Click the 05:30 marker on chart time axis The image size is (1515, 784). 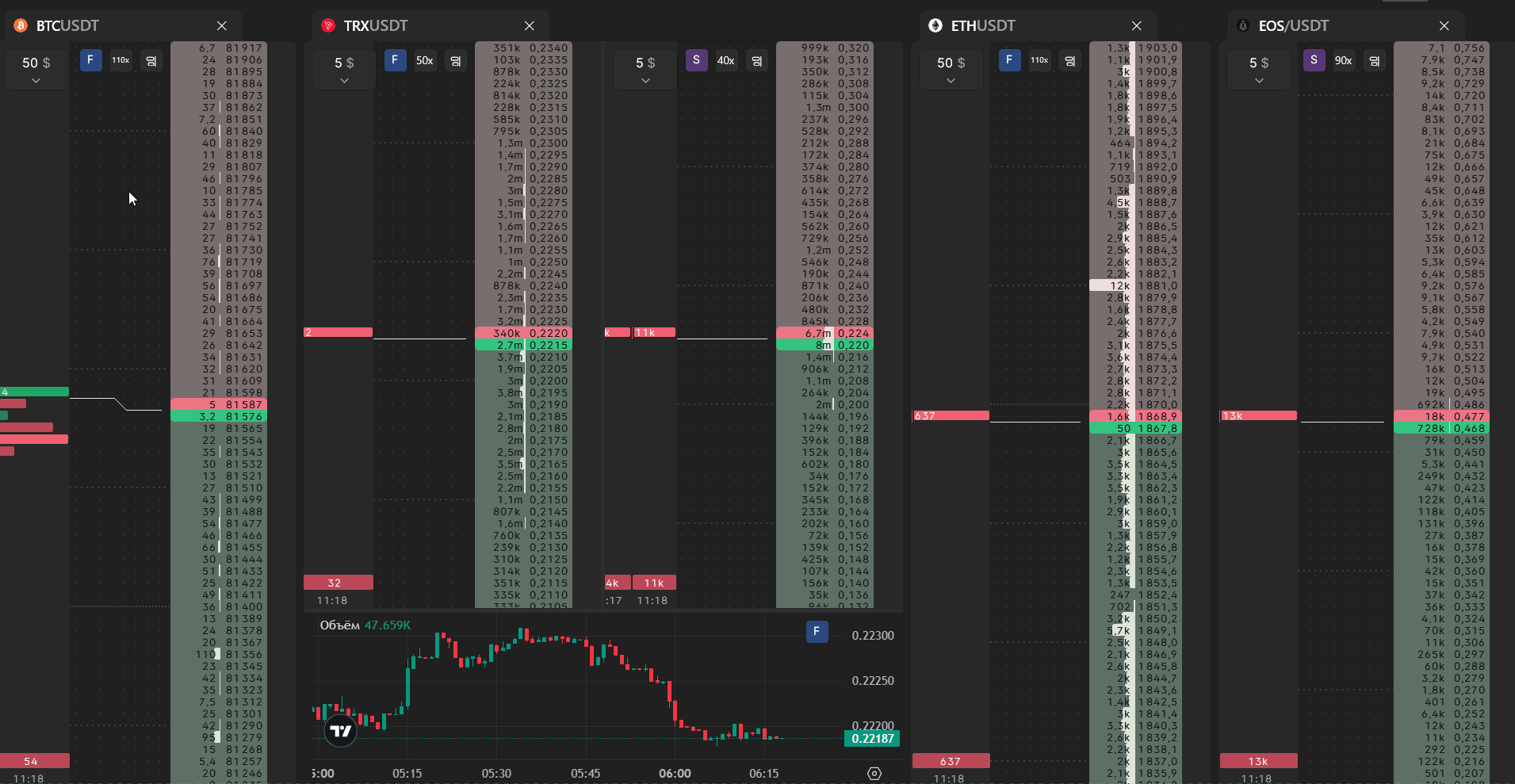point(496,774)
